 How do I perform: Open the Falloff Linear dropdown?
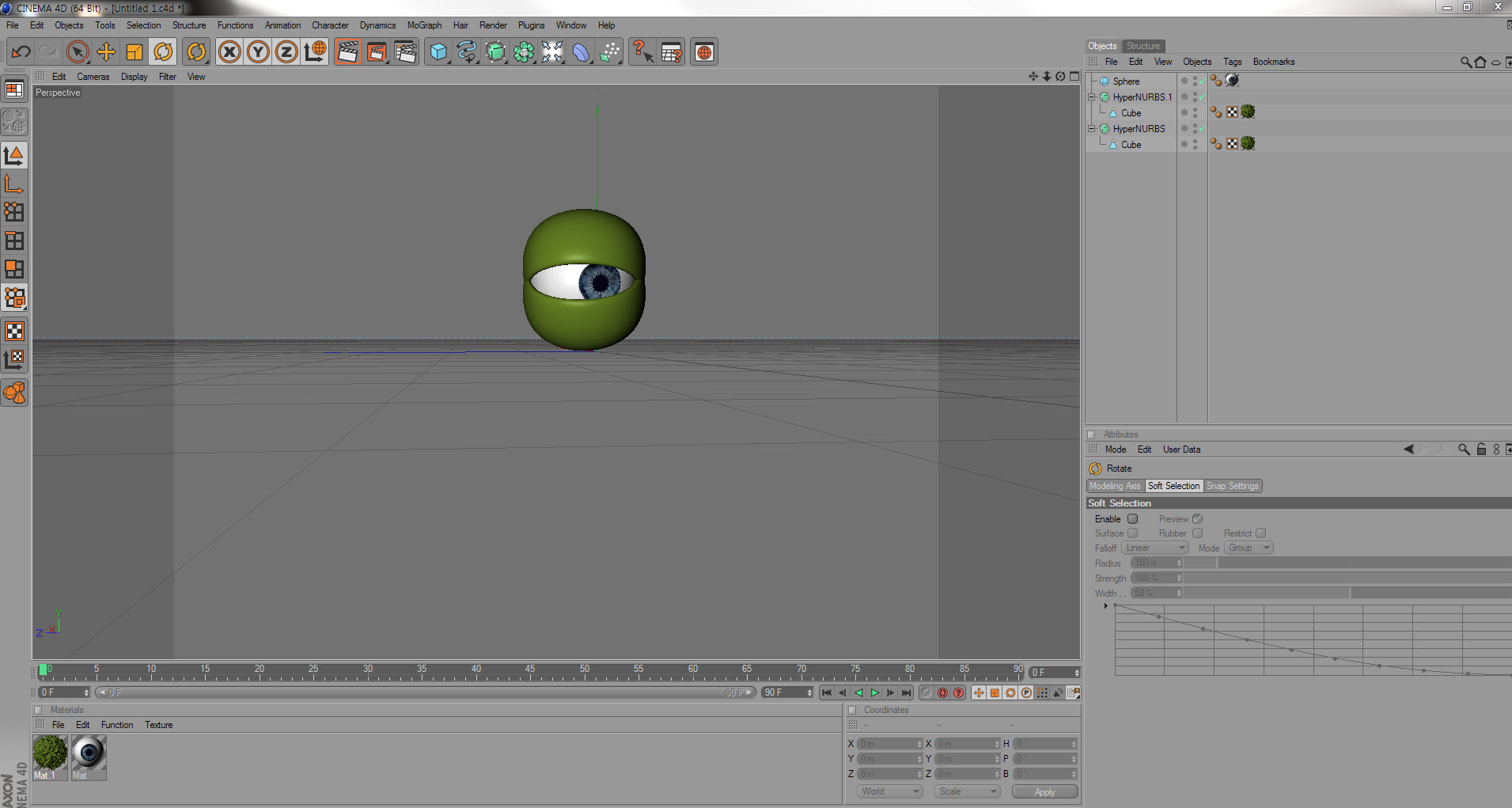1155,548
